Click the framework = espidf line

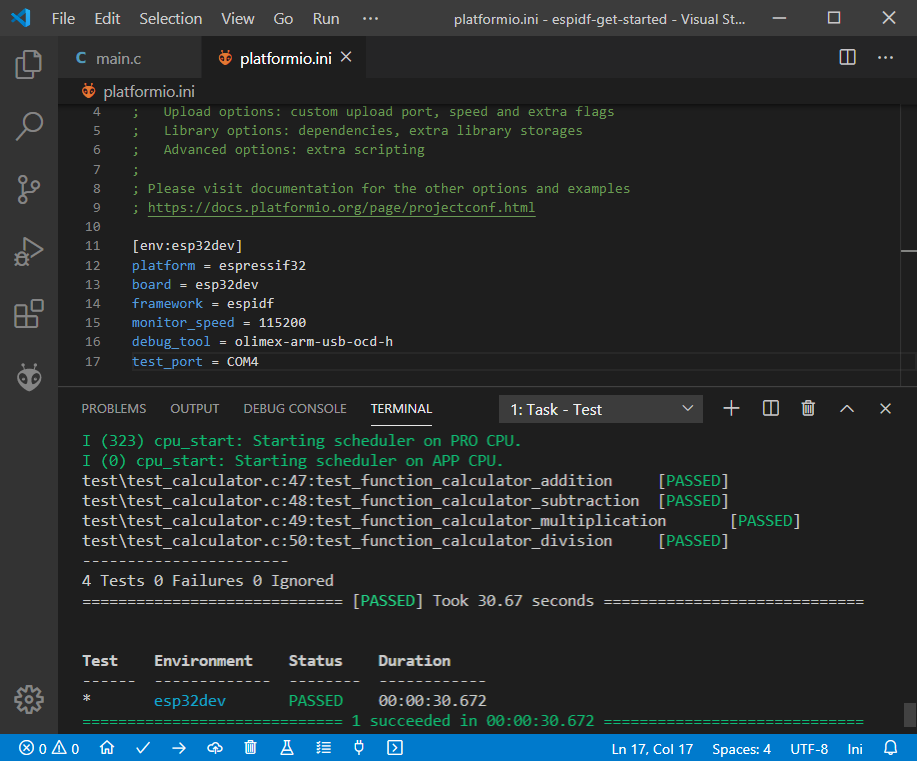(202, 304)
